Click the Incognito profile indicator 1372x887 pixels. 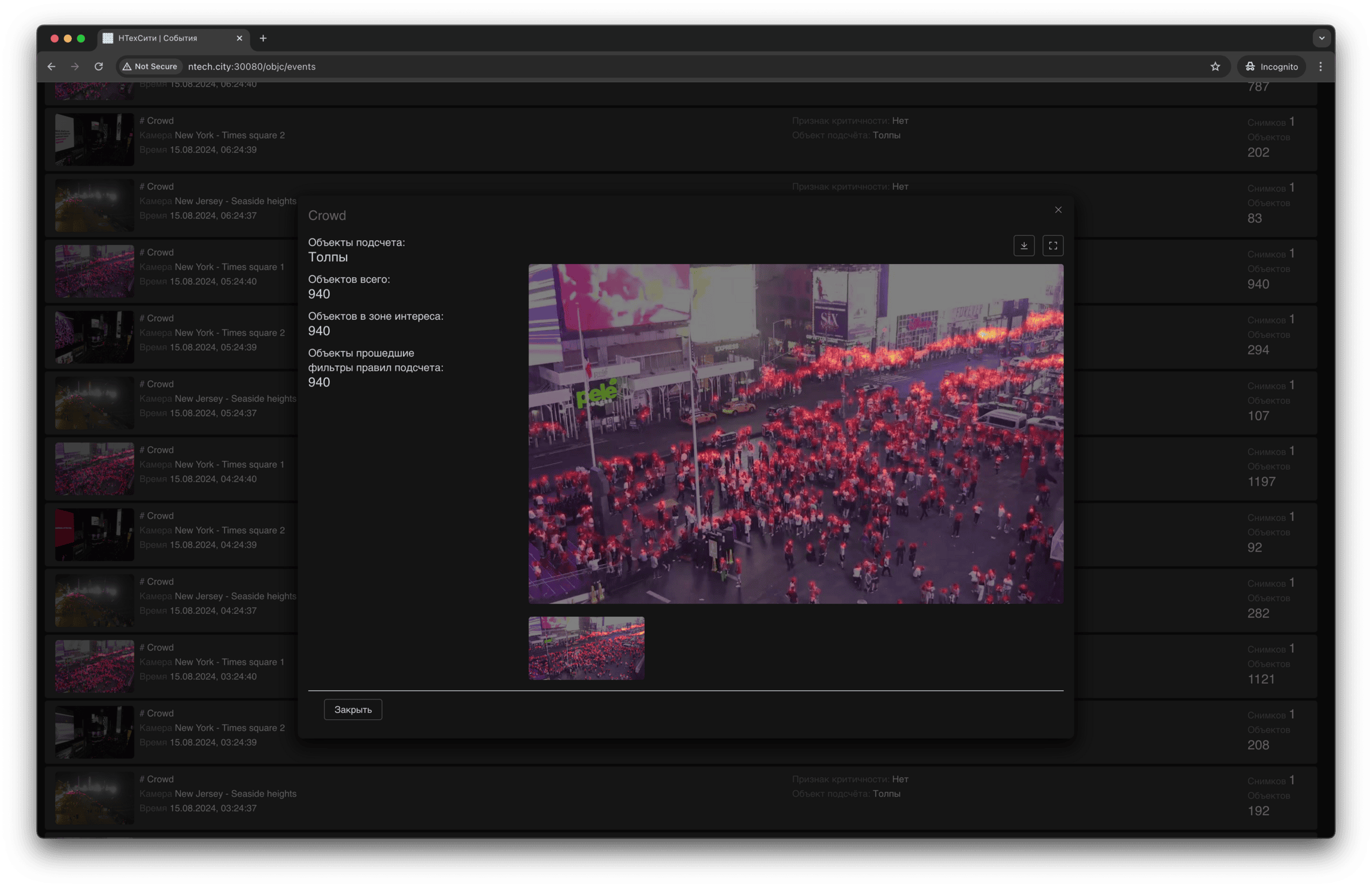[1271, 66]
